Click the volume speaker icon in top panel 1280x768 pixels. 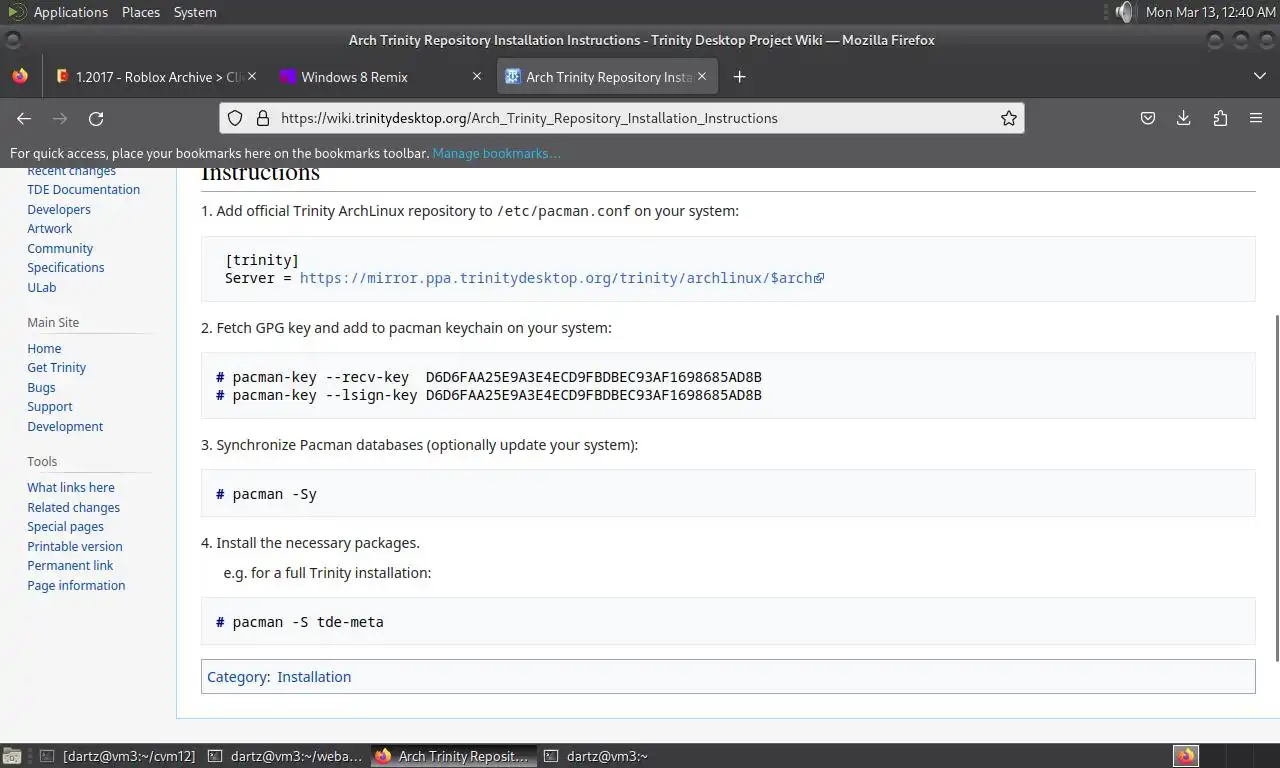tap(1126, 12)
